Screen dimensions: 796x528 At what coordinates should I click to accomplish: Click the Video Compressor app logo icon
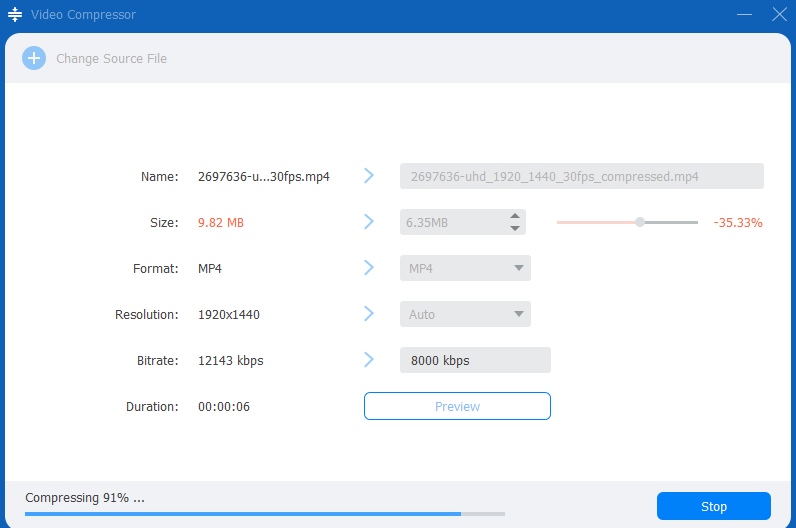pos(15,15)
